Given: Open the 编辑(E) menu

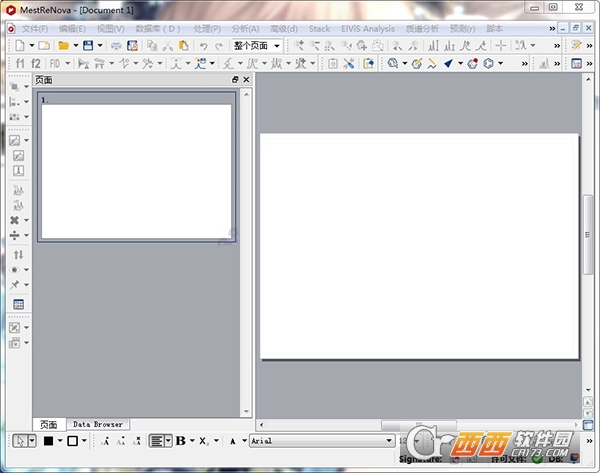Looking at the screenshot, I should (72, 29).
